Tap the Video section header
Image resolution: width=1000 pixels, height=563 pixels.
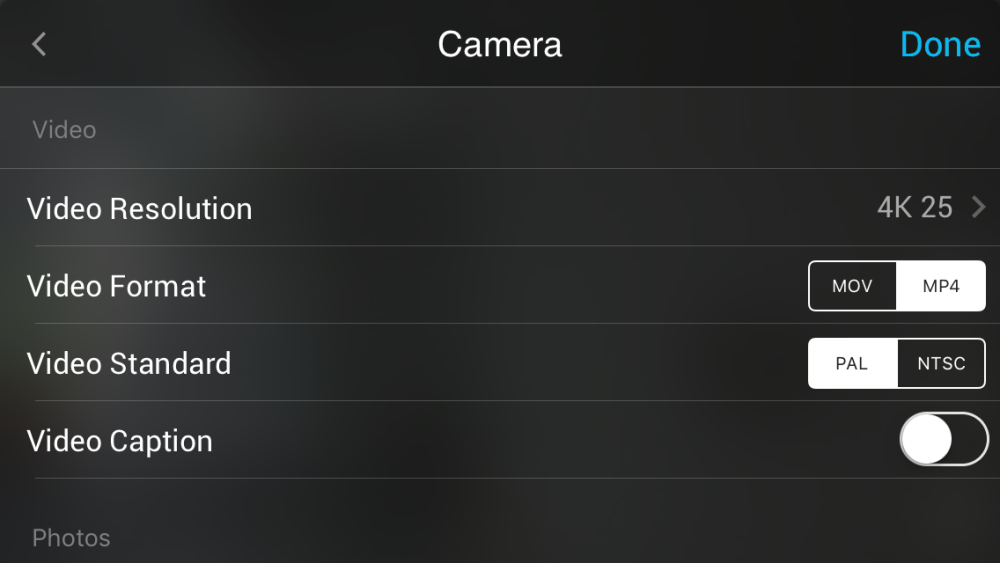pos(64,129)
